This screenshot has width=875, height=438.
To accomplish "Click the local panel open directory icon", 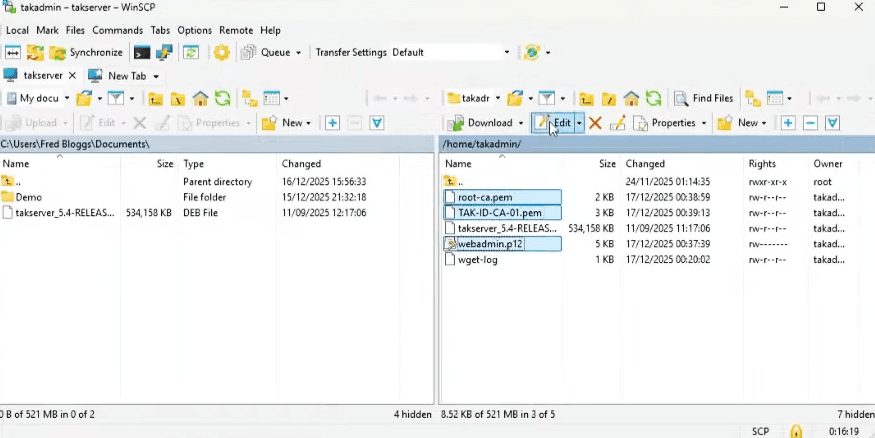I will 84,99.
